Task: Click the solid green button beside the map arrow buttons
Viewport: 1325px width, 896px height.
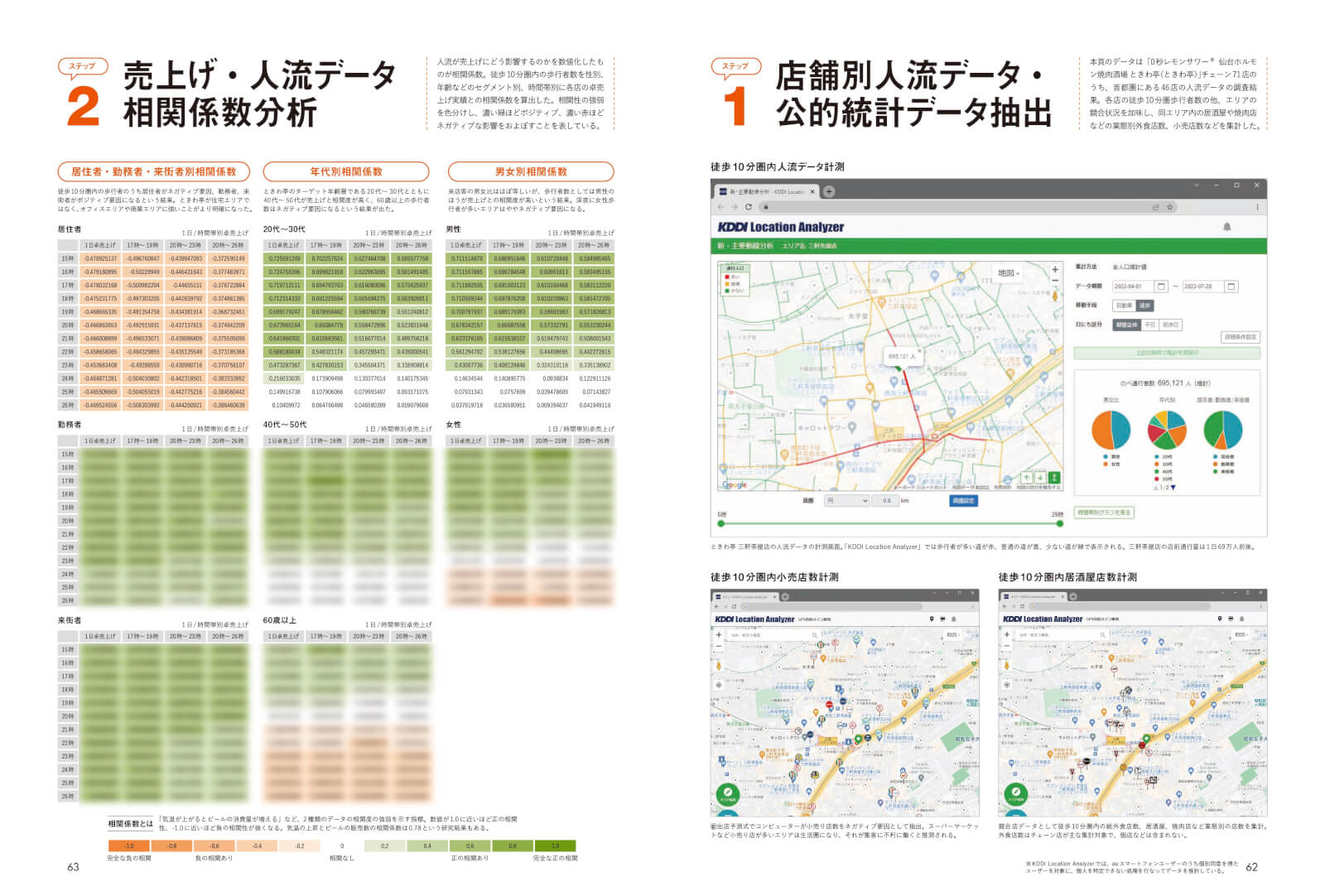Action: pos(1054,478)
